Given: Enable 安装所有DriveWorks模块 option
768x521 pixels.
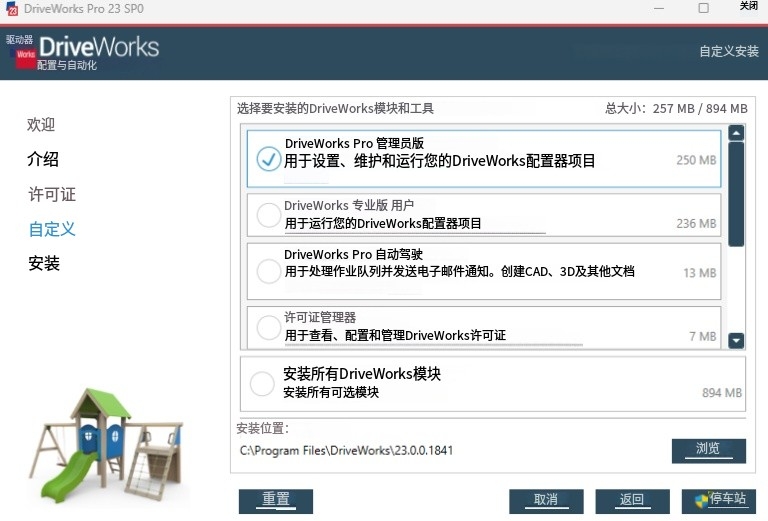Looking at the screenshot, I should tap(262, 384).
